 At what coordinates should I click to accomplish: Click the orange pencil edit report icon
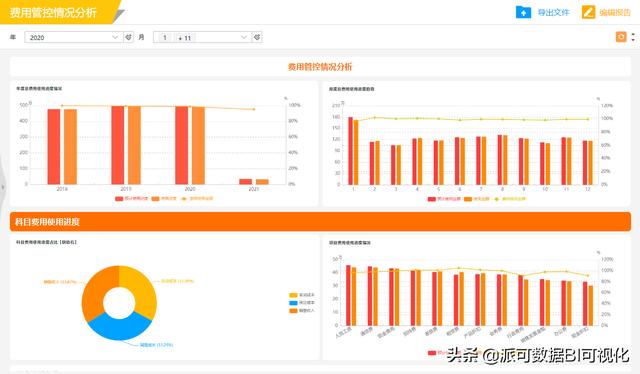[588, 12]
